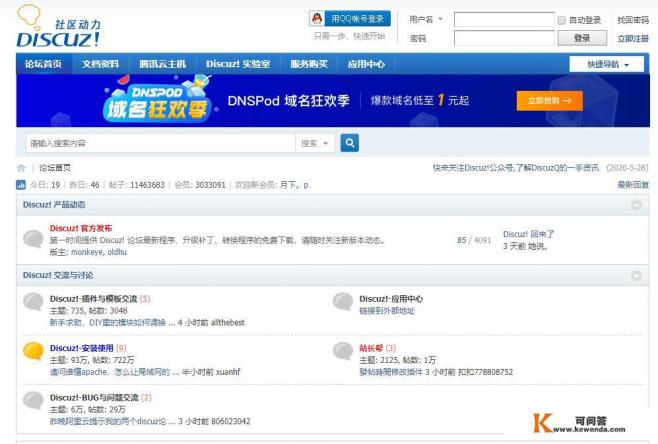Click the statistics chart icon beside 今日
658x444 pixels.
click(x=21, y=185)
